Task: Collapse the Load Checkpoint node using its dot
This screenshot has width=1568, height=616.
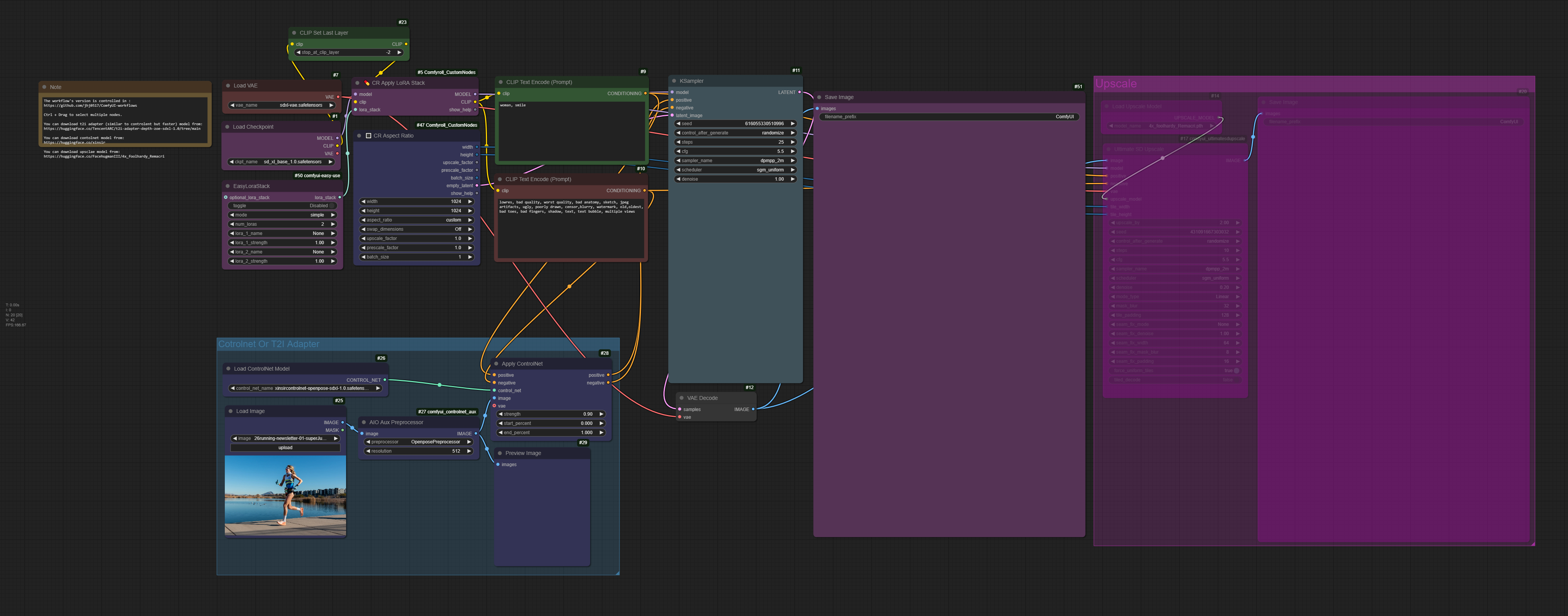Action: coord(227,127)
